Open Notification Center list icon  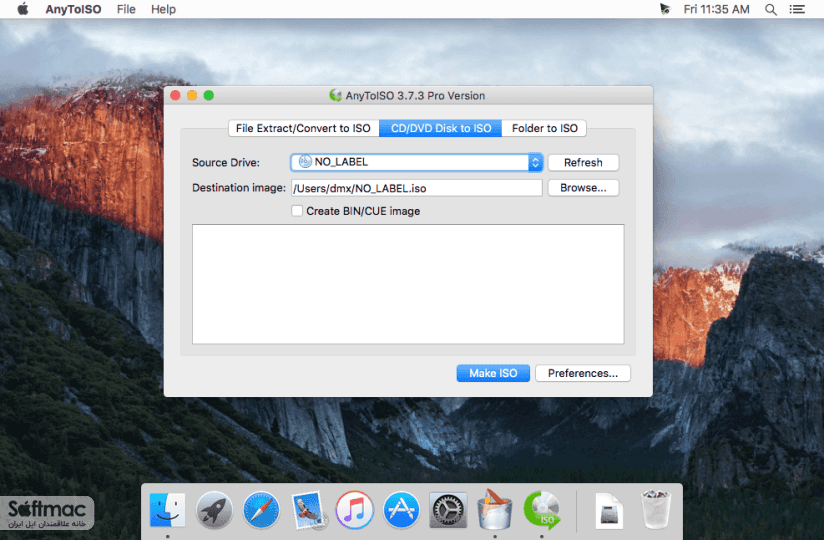click(x=797, y=9)
